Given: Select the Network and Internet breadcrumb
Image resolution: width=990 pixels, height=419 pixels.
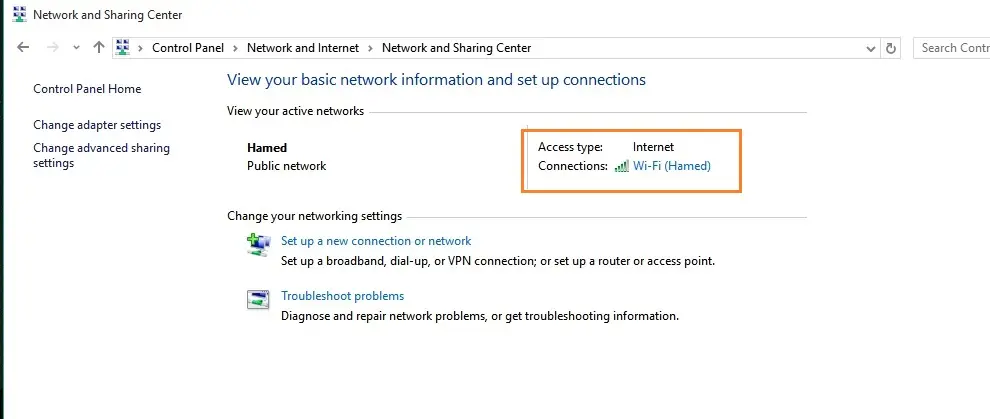Looking at the screenshot, I should (x=304, y=48).
